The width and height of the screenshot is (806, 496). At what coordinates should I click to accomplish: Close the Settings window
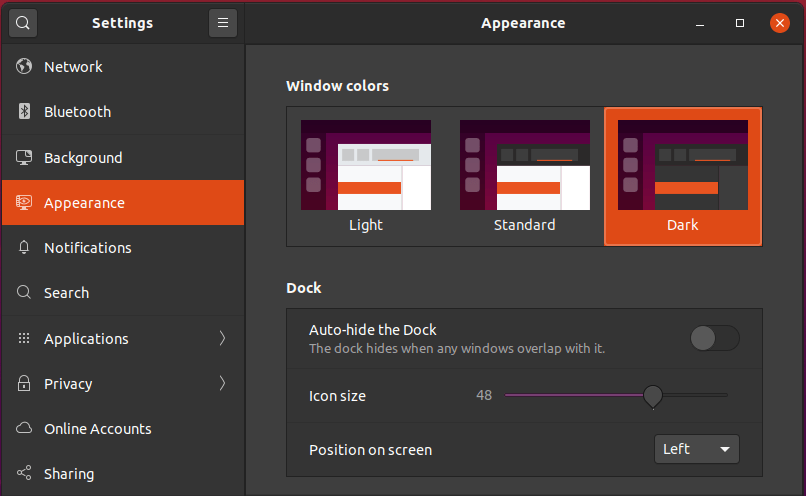tap(779, 23)
